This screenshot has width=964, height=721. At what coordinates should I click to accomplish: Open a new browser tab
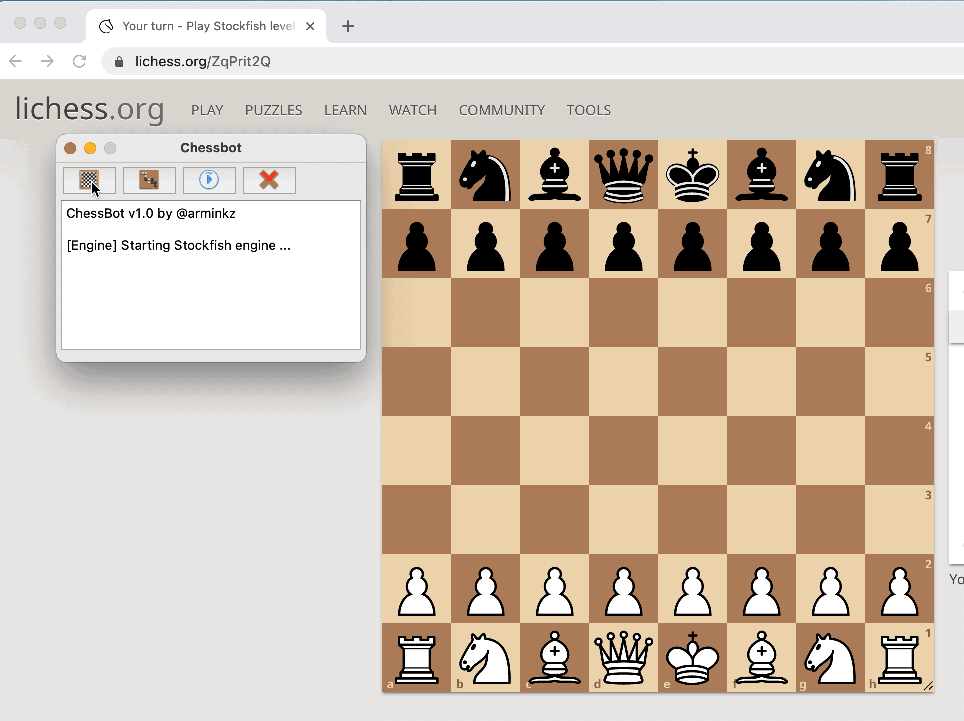point(348,26)
